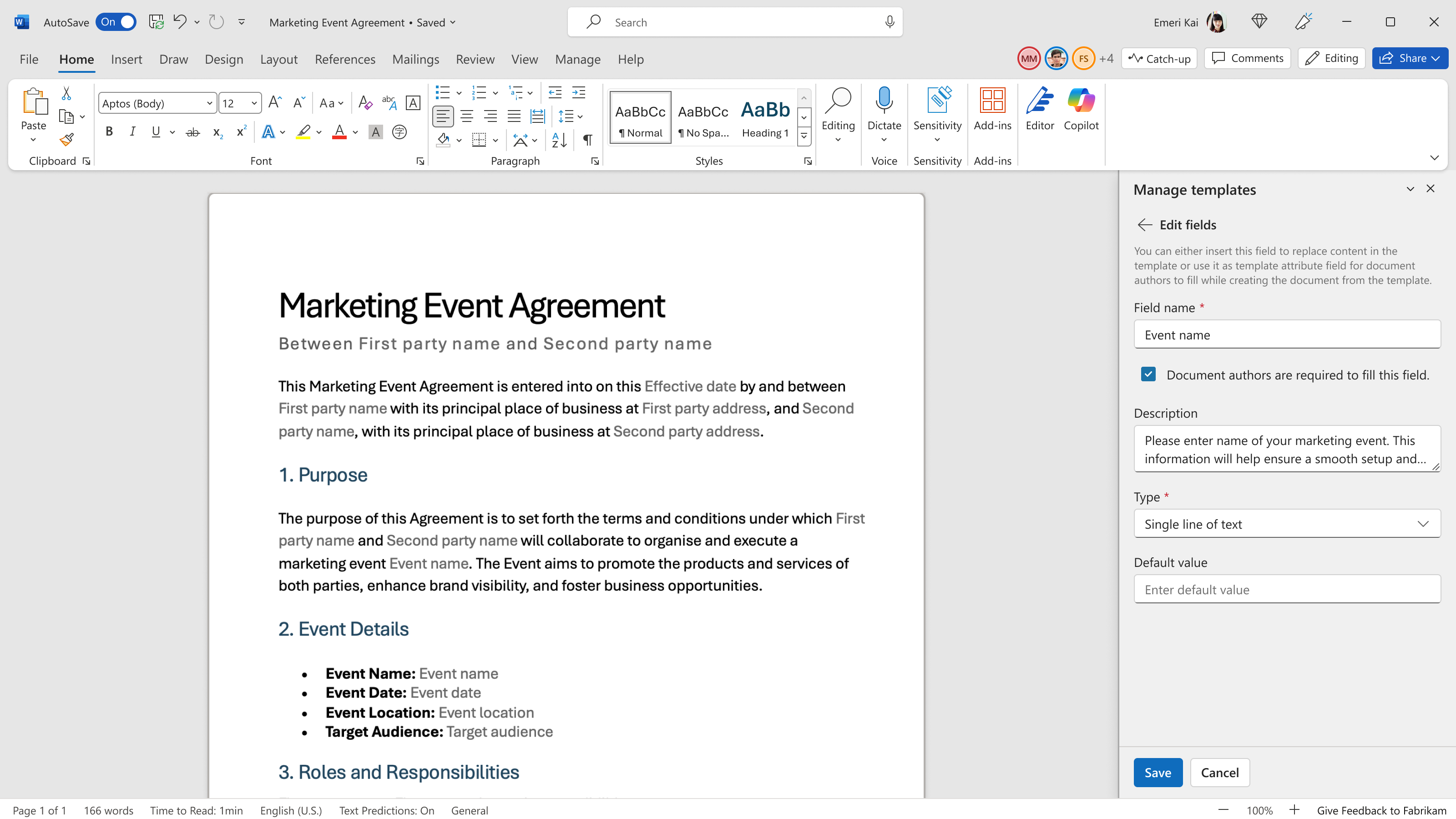Switch to the Insert ribbon tab
1456x819 pixels.
pos(126,59)
